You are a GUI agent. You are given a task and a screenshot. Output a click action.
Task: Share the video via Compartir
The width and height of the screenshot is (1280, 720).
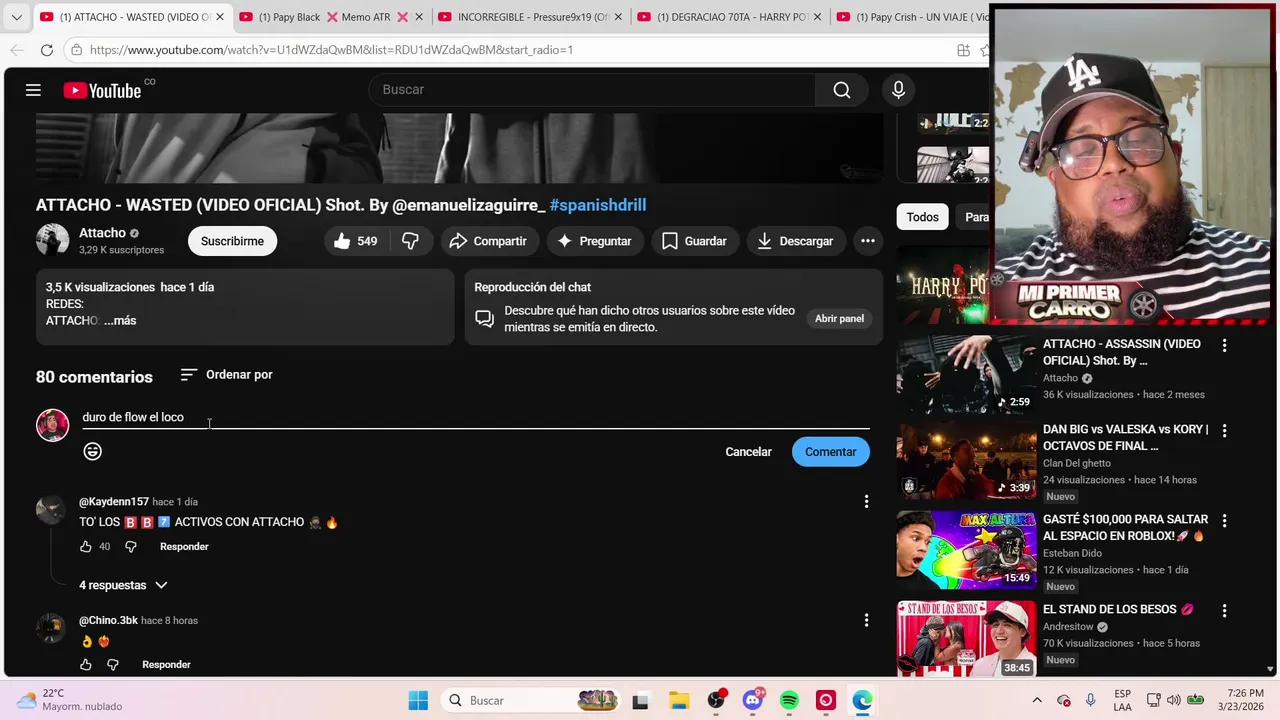coord(488,241)
